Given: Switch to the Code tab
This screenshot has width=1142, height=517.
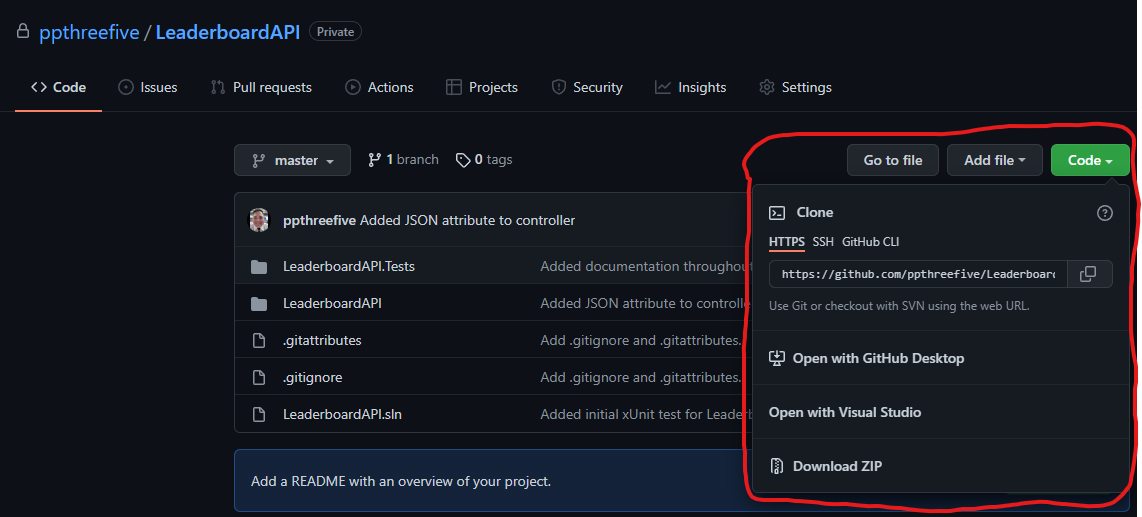Looking at the screenshot, I should click(58, 87).
